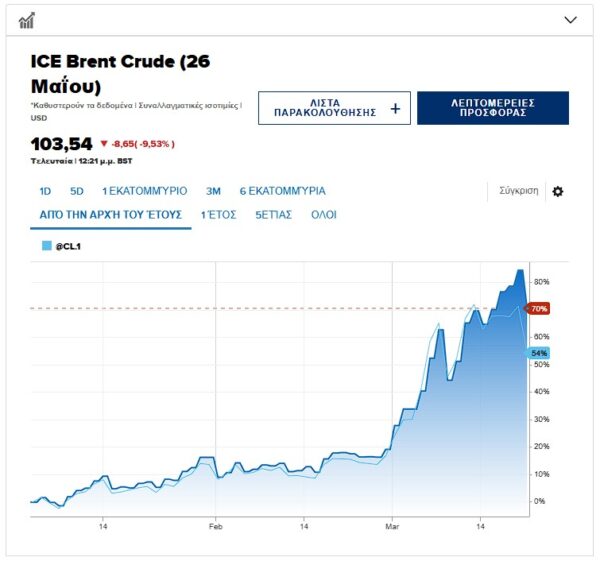
Task: Show the 3M chart range
Action: click(x=213, y=191)
